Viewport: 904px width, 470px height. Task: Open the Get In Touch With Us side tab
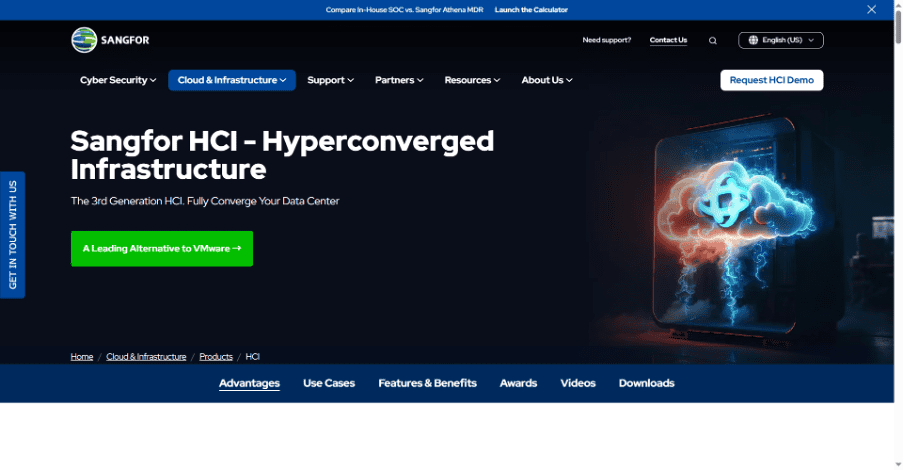point(13,235)
